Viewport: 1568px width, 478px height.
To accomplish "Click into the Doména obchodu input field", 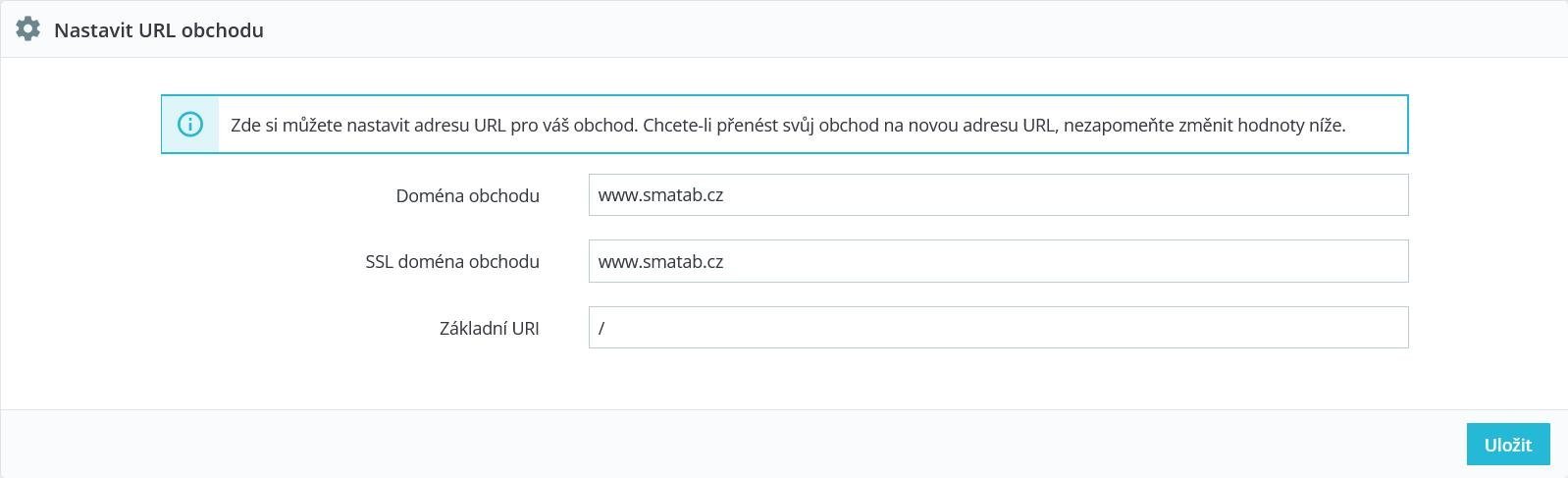I will (x=997, y=195).
